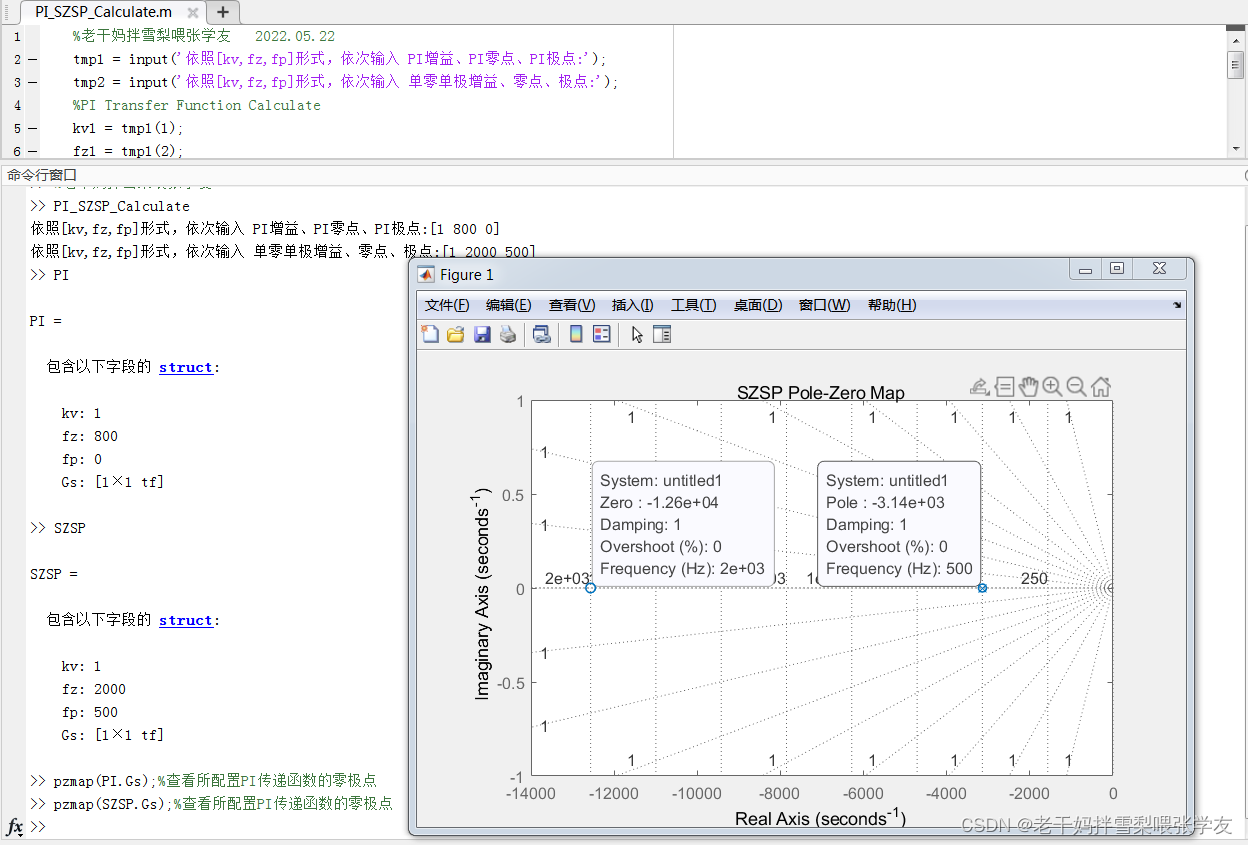Click fx function browser icon

[15, 827]
